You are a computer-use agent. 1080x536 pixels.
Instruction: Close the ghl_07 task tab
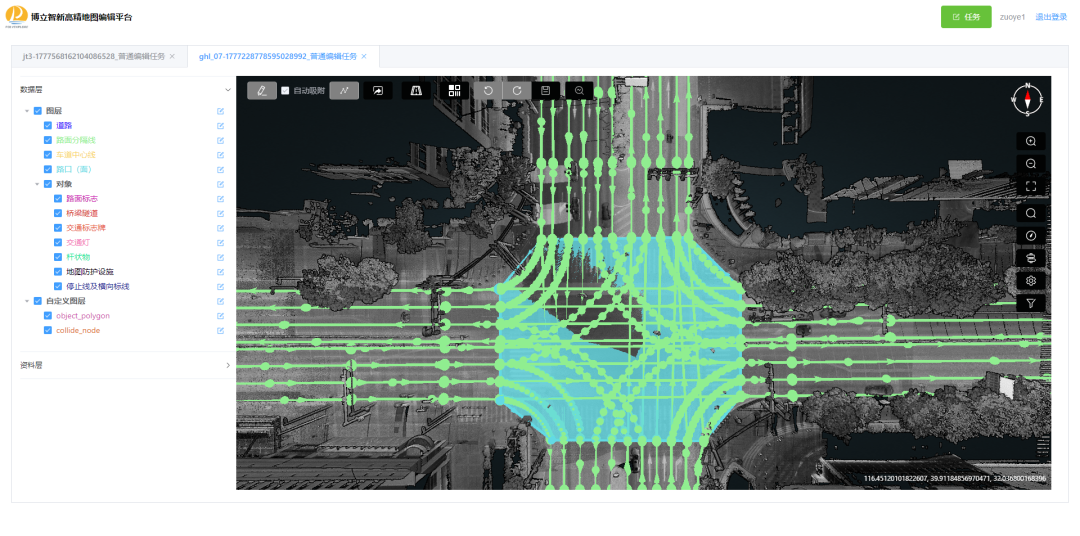(x=364, y=57)
